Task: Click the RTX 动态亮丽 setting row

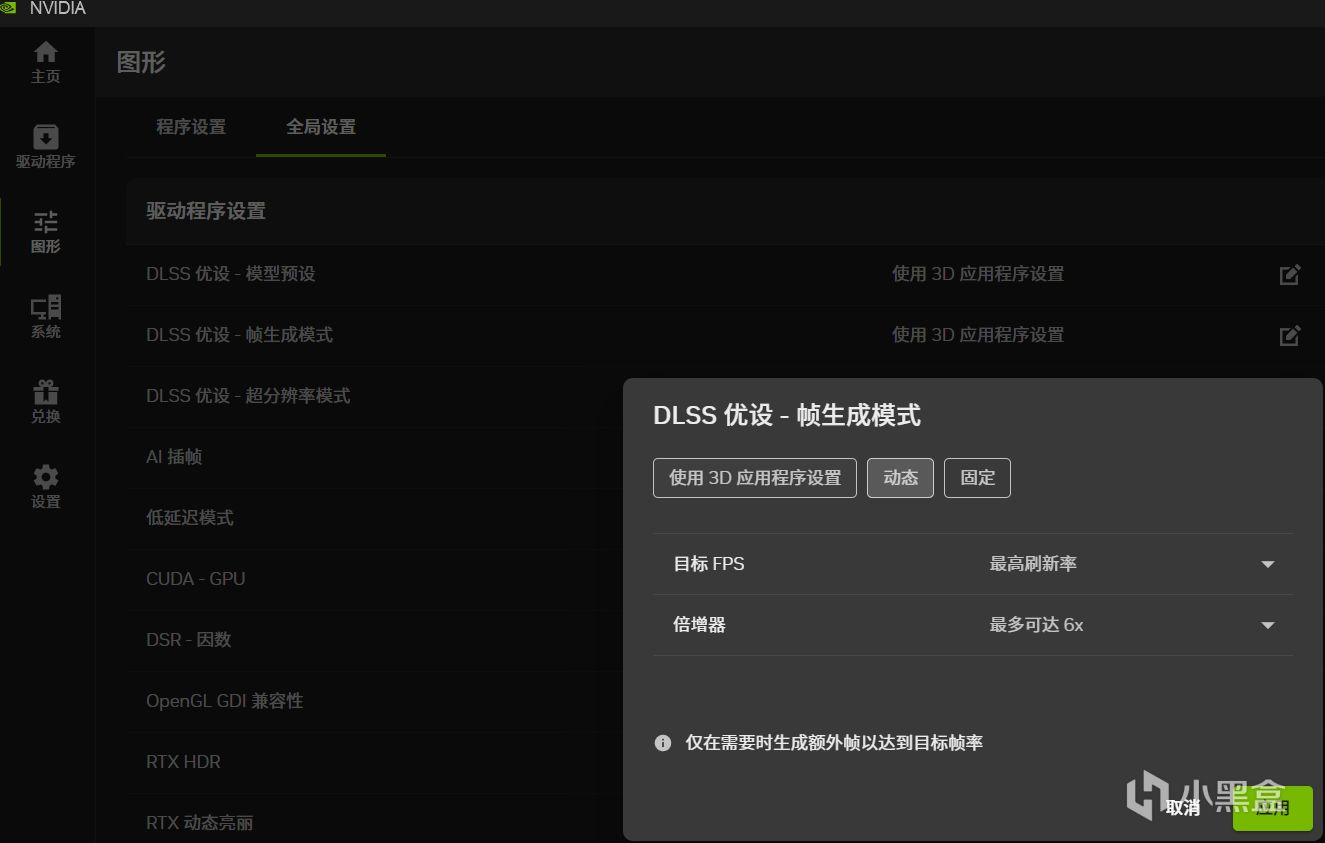Action: pyautogui.click(x=200, y=823)
